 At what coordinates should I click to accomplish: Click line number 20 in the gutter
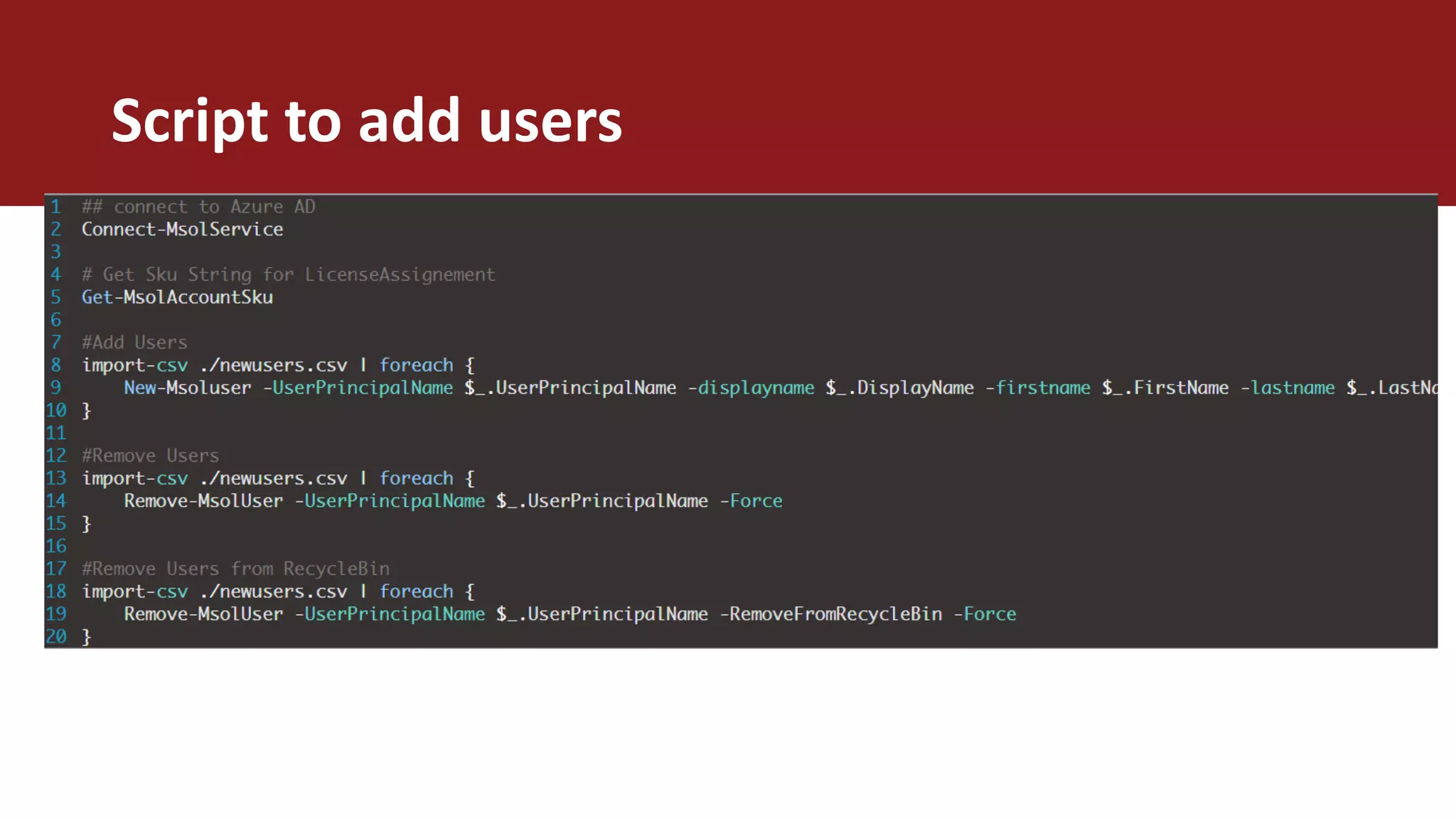56,636
